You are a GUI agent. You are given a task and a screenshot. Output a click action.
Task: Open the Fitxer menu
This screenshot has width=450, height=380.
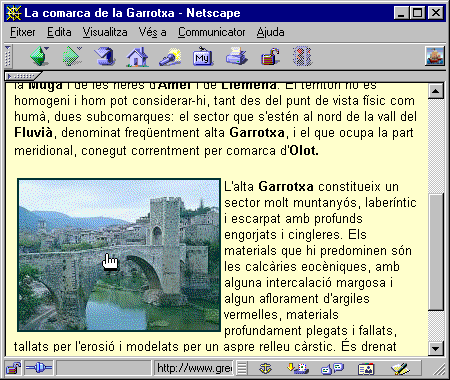tap(23, 32)
